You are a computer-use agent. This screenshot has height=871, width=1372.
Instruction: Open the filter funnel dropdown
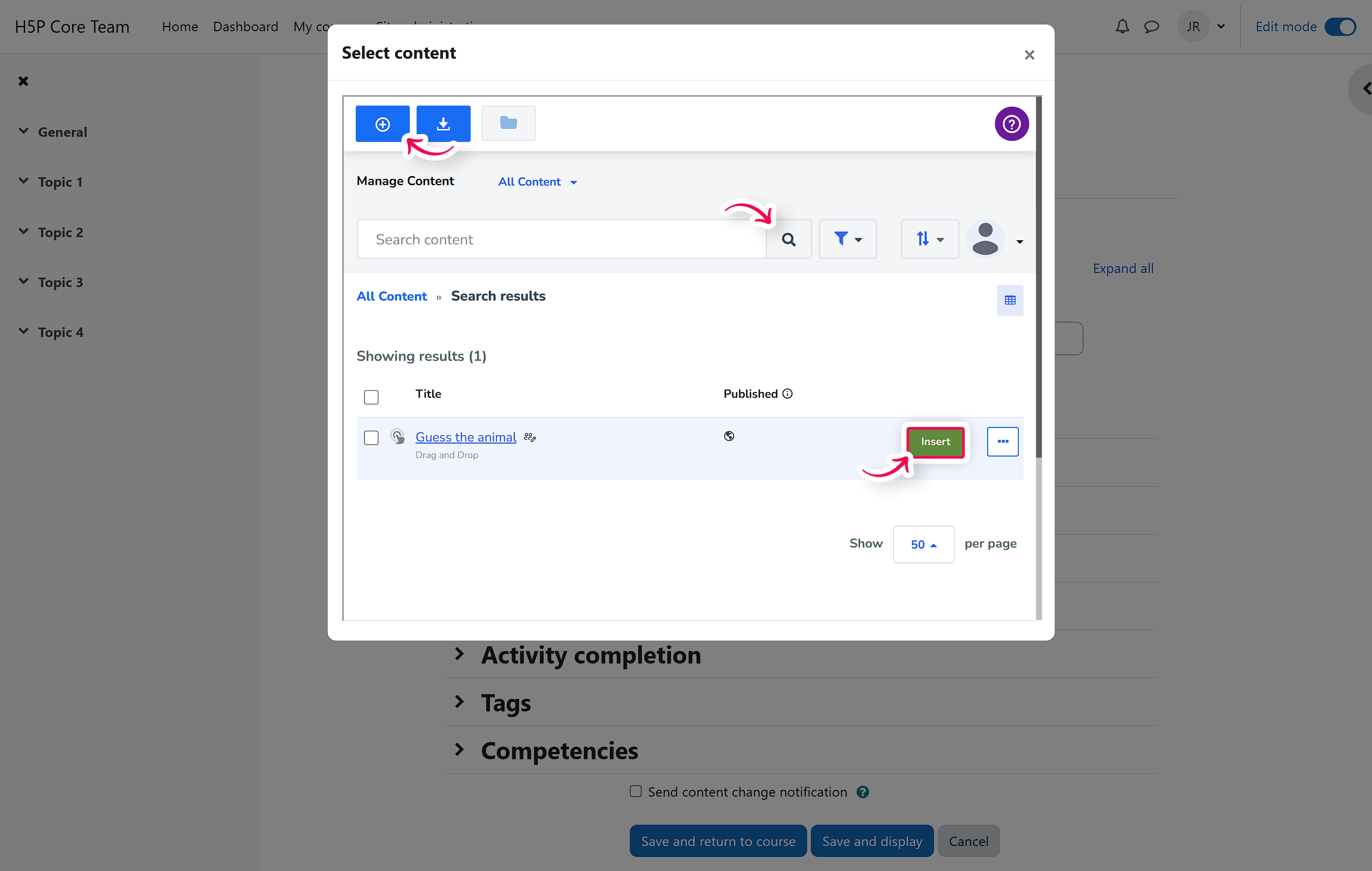(847, 239)
